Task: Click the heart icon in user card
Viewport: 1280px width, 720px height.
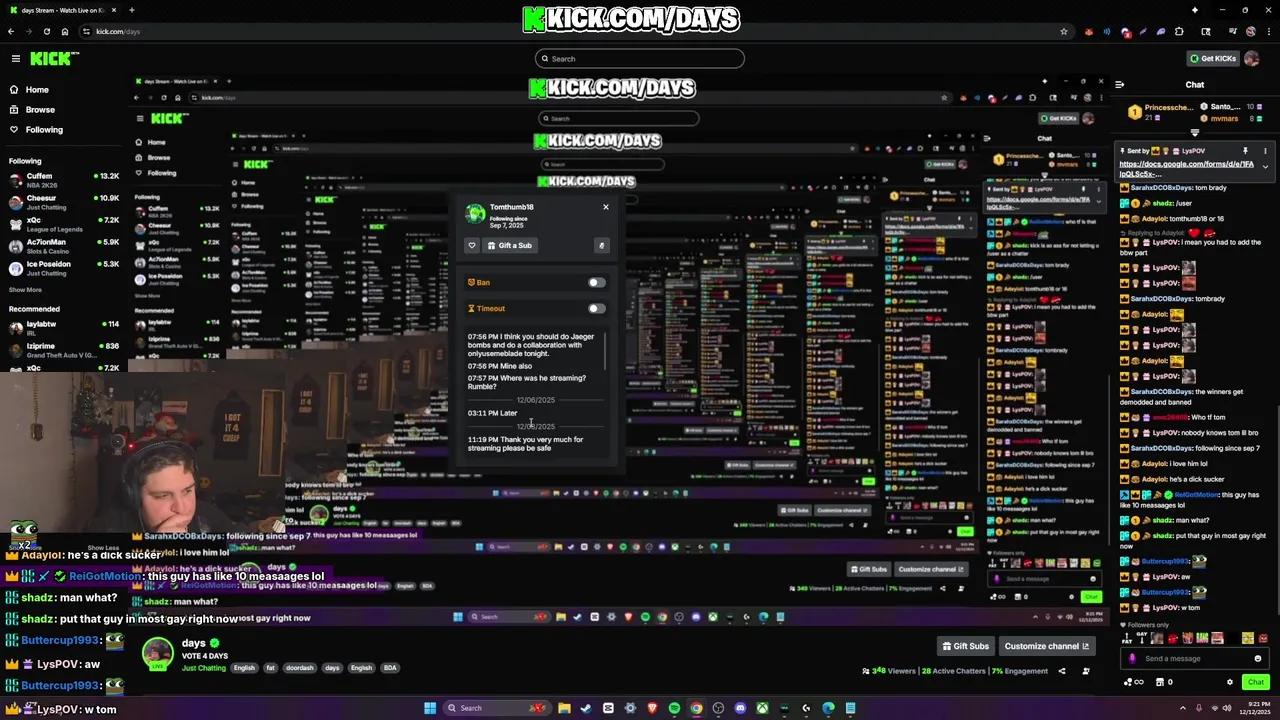Action: [472, 245]
